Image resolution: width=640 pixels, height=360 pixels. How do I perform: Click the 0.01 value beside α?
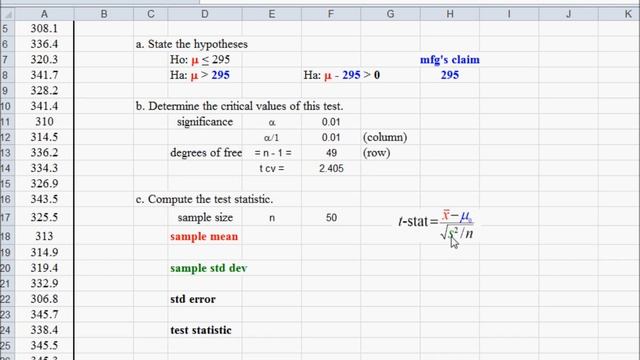(x=331, y=122)
